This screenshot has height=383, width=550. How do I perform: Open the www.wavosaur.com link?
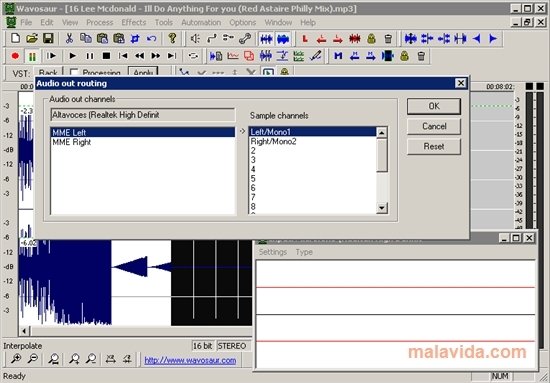[190, 360]
